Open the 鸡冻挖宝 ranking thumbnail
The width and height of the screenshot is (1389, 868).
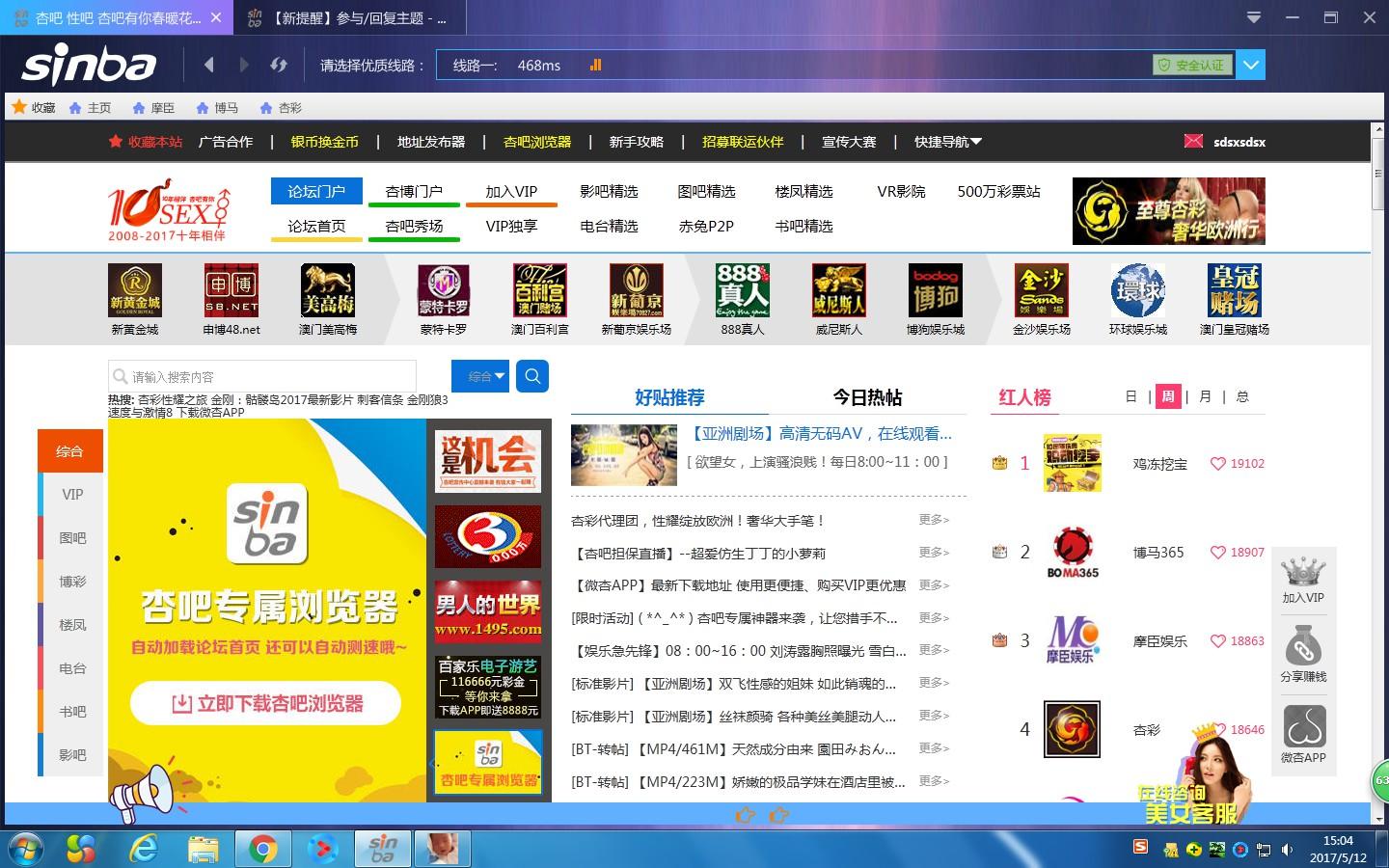(1072, 463)
